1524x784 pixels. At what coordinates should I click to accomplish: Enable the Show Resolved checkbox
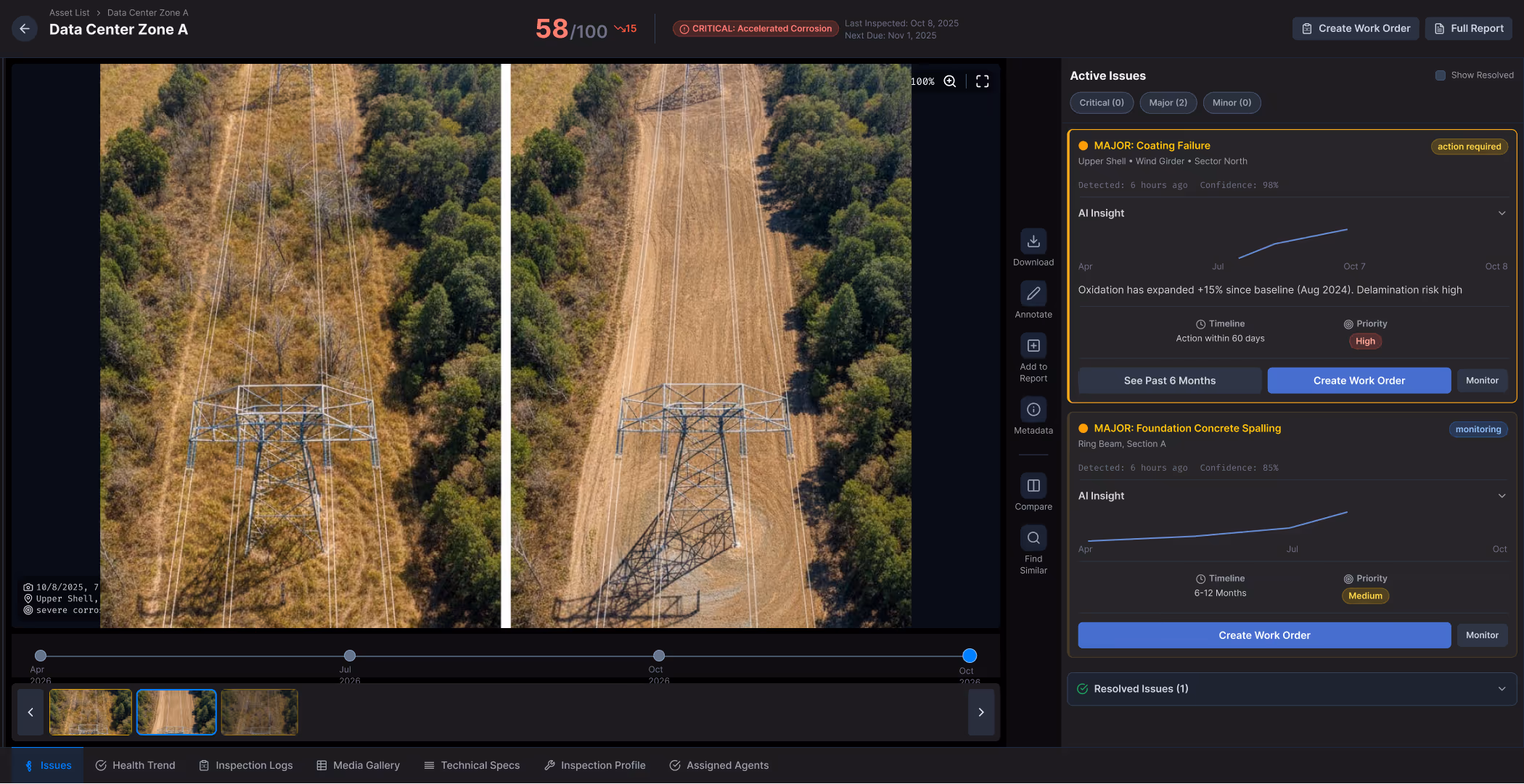(1441, 75)
